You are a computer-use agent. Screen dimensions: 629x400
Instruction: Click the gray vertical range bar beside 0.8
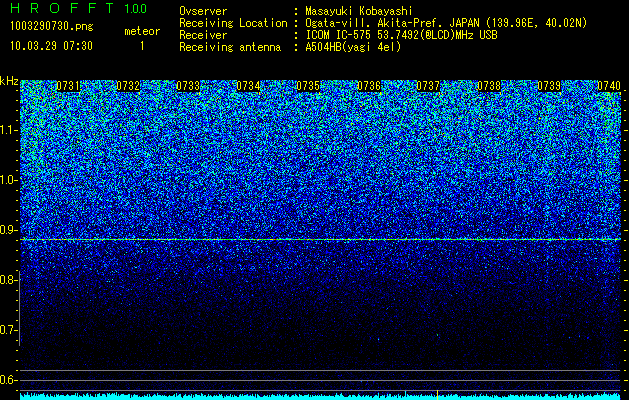pyautogui.click(x=19, y=308)
